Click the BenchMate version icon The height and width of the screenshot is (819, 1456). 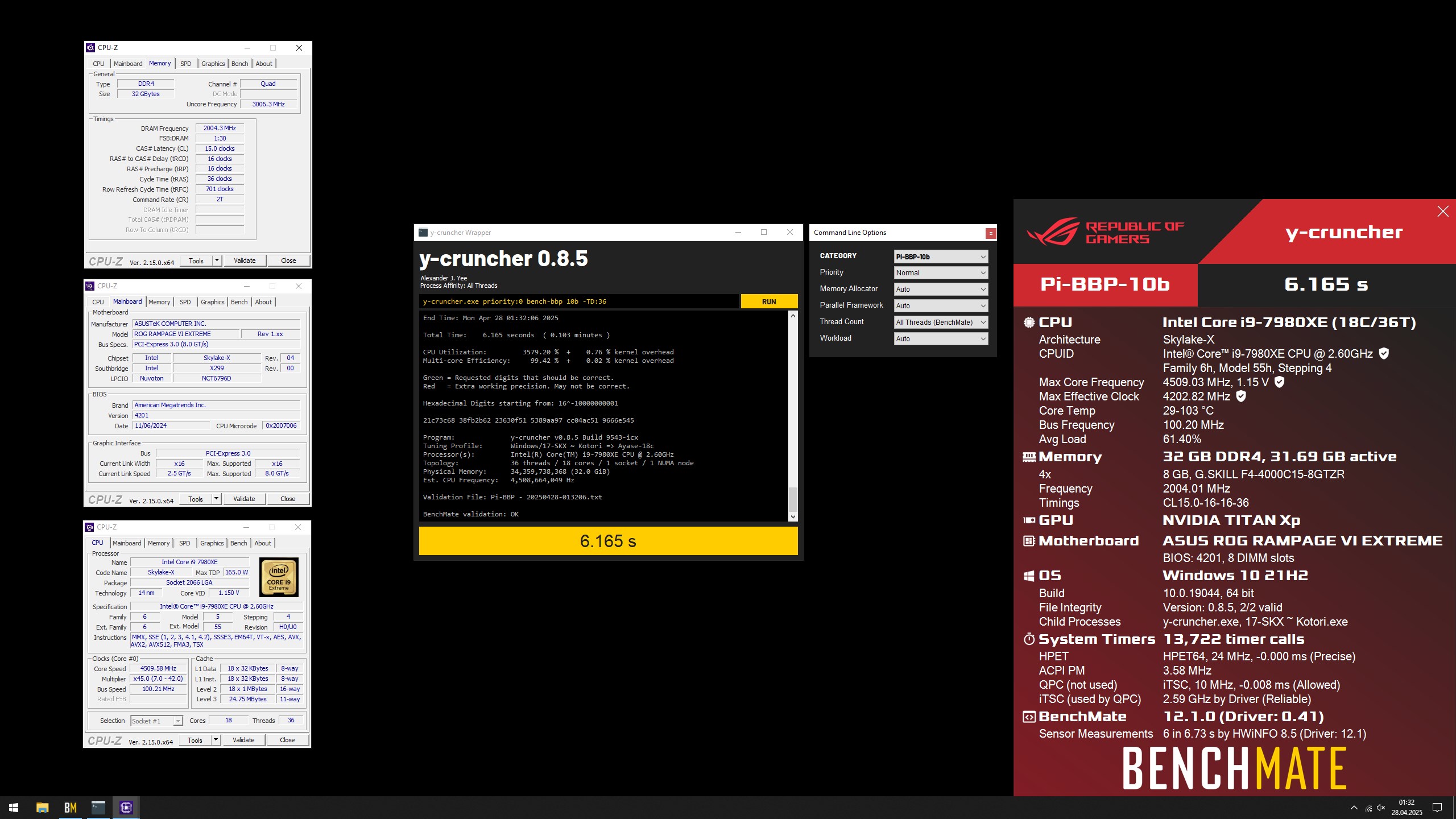(1029, 717)
